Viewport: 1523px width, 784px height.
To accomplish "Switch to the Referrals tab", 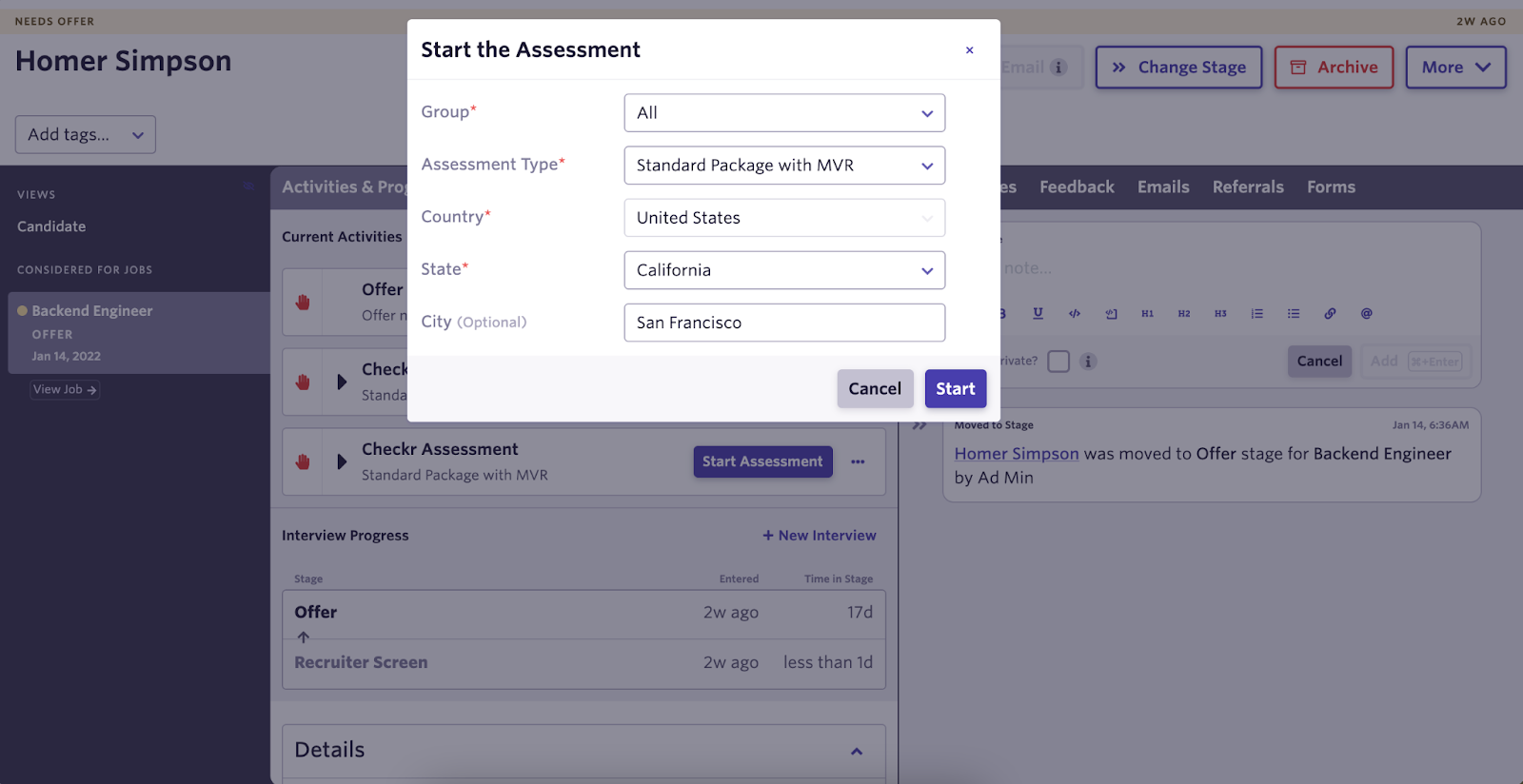I will point(1247,187).
